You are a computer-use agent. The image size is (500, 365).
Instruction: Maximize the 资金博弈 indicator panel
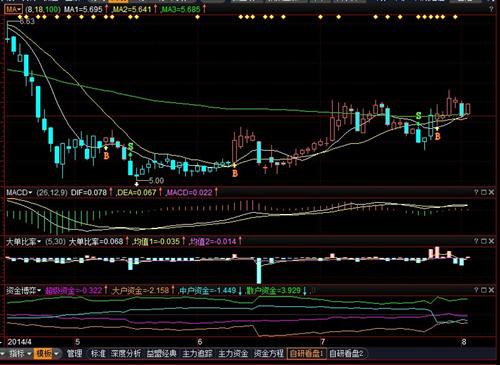(484, 290)
